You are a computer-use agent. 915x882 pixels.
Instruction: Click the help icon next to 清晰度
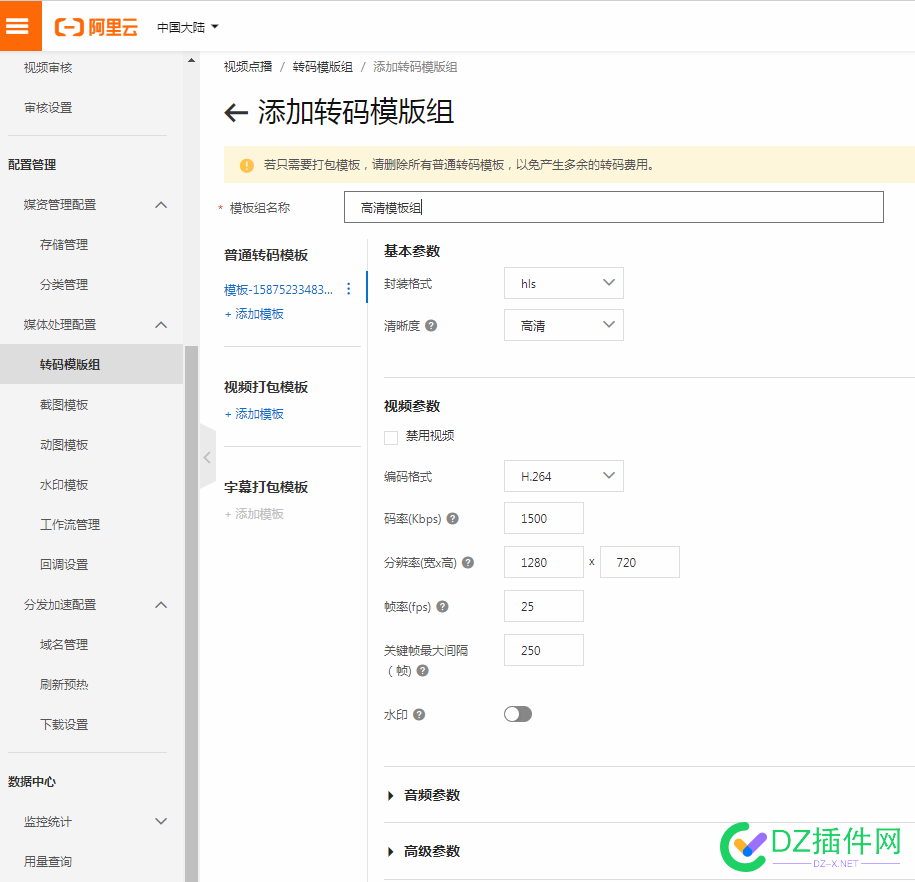point(431,326)
